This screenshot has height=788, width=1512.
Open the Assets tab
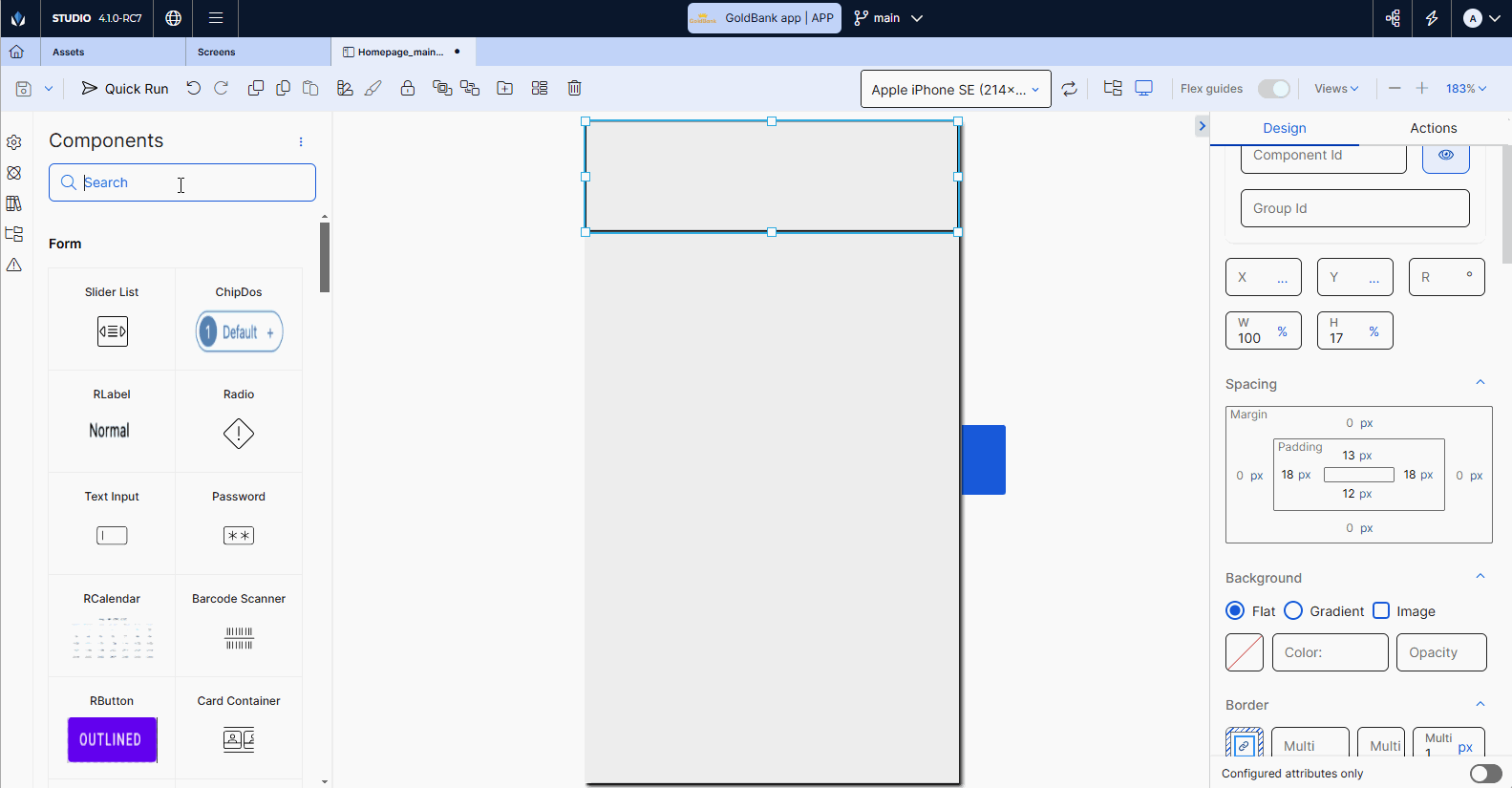[x=69, y=53]
